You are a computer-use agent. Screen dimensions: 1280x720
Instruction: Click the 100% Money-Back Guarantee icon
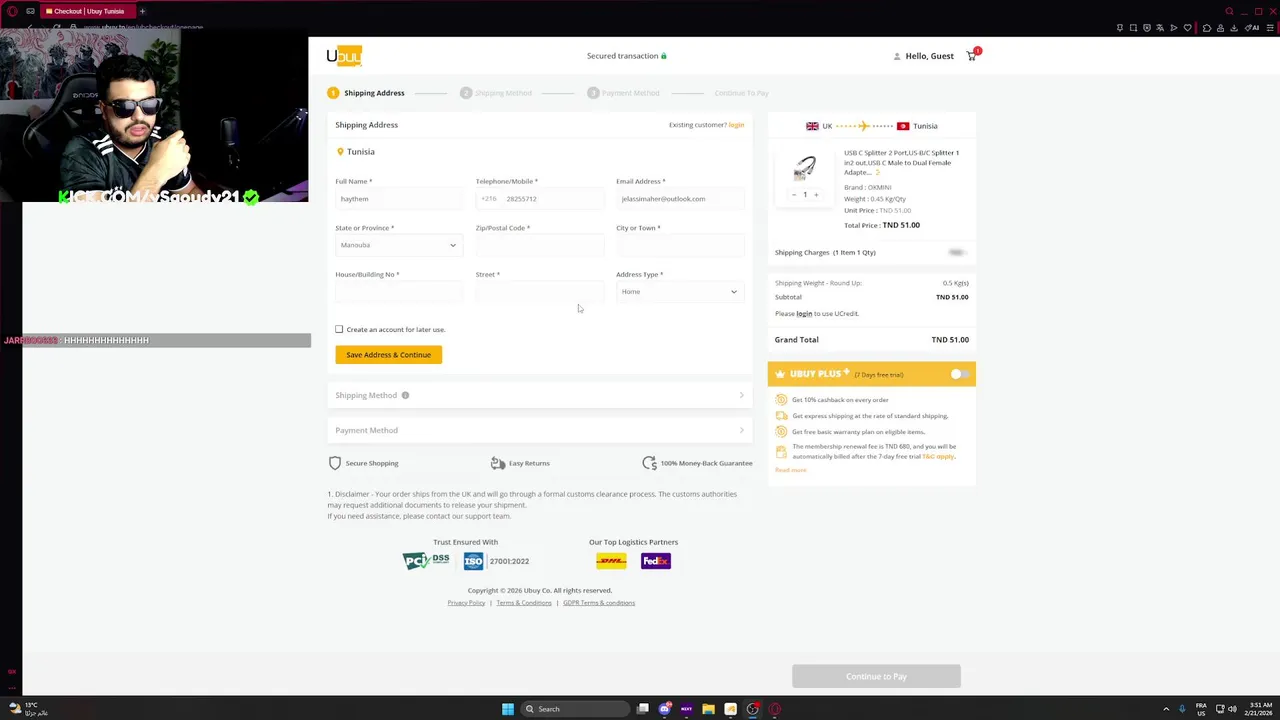[649, 463]
